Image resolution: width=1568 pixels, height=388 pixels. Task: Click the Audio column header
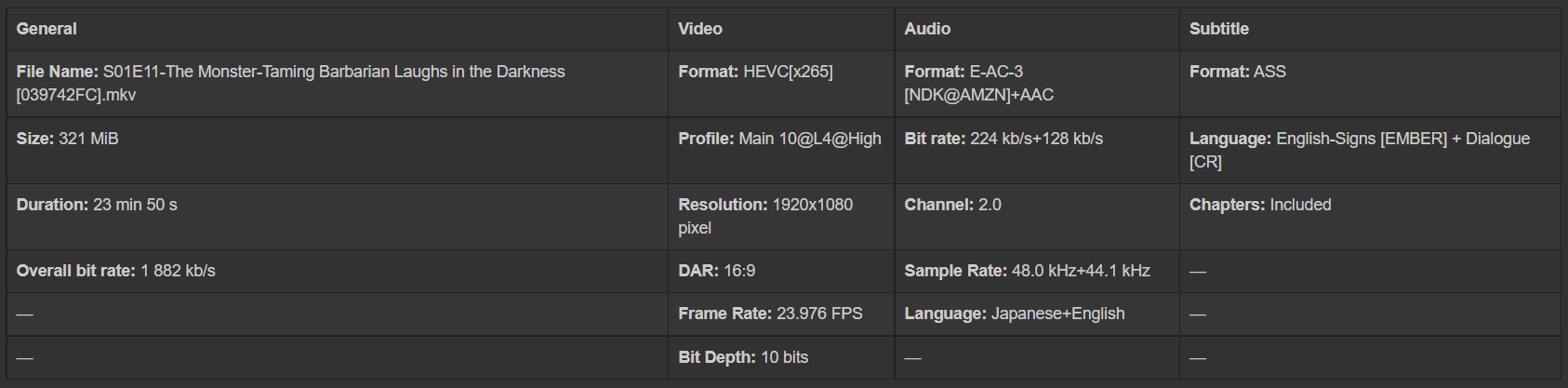click(x=927, y=29)
